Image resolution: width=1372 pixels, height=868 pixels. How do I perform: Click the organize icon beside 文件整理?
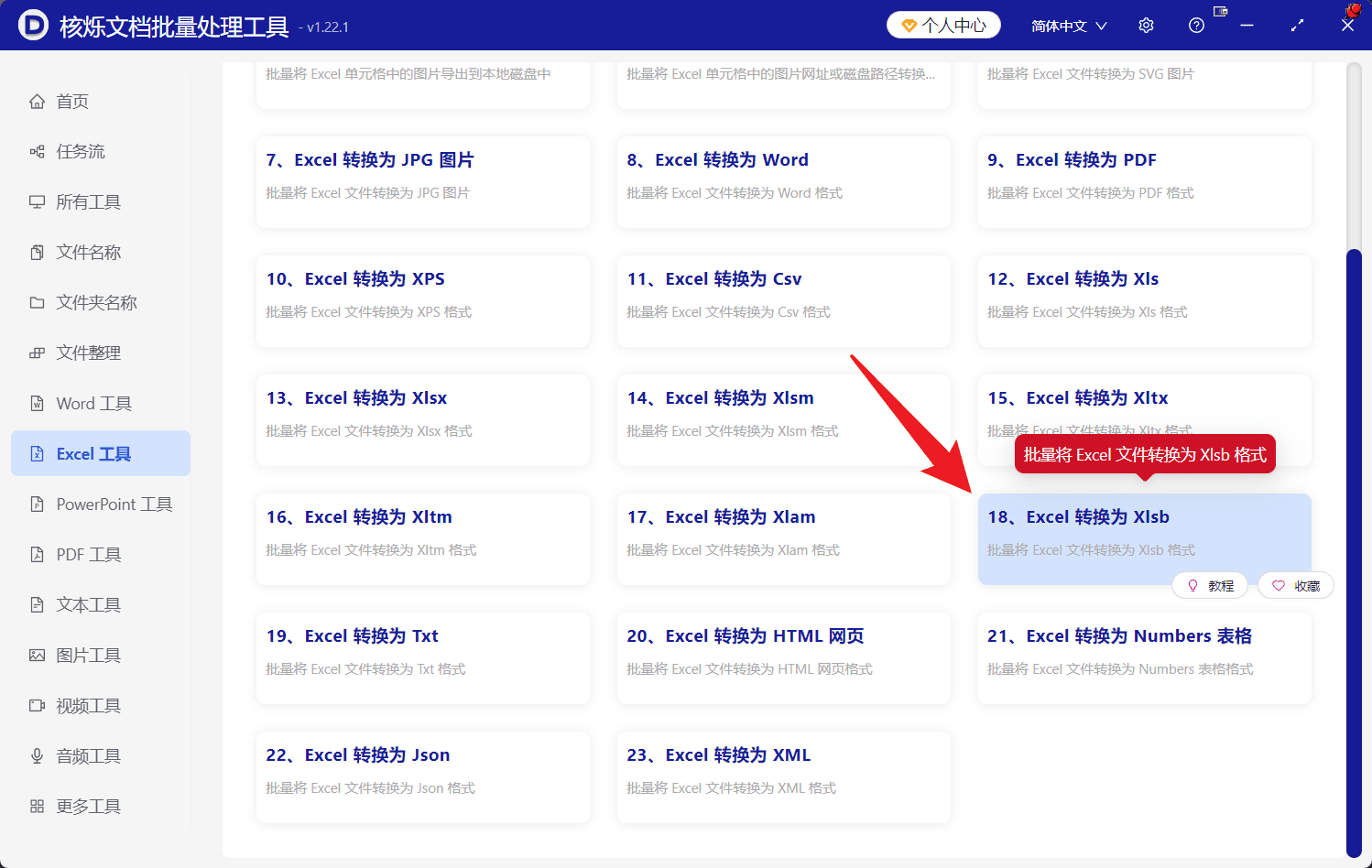[x=37, y=353]
